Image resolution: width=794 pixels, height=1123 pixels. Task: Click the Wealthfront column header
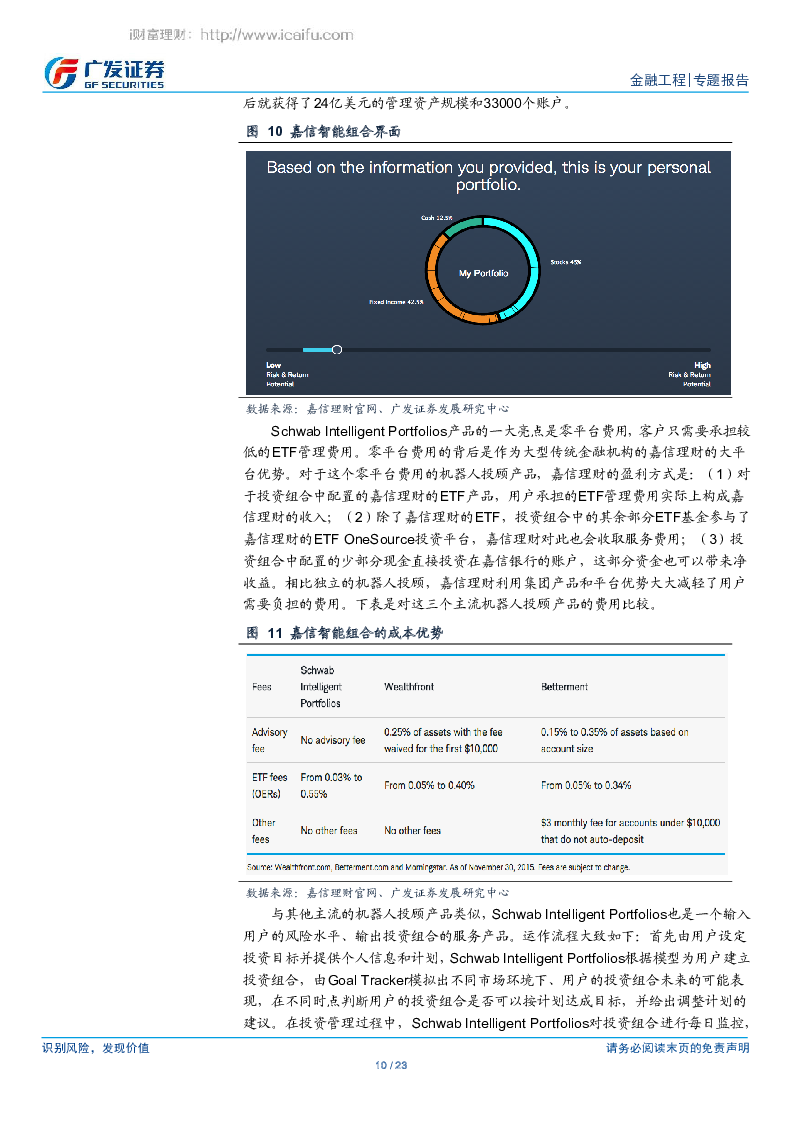(x=409, y=687)
